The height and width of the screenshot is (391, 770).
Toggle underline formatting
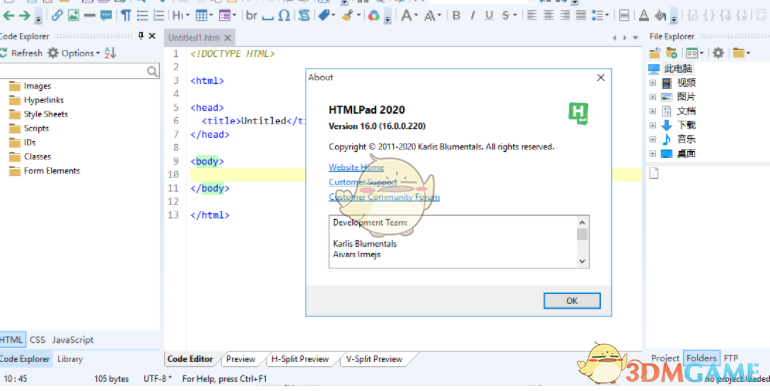(x=489, y=15)
